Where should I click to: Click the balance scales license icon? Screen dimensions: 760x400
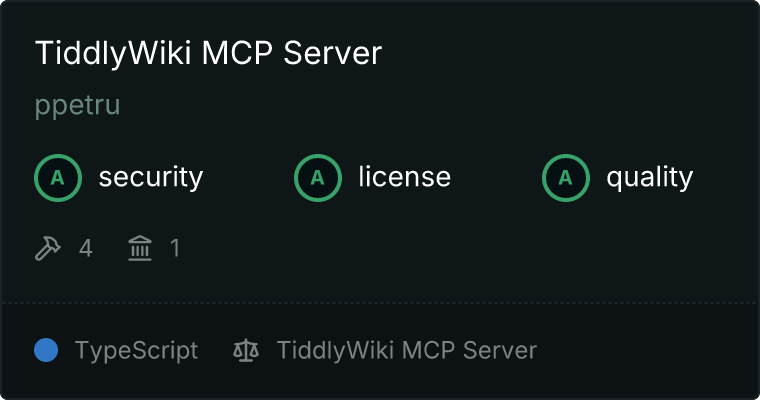point(246,350)
